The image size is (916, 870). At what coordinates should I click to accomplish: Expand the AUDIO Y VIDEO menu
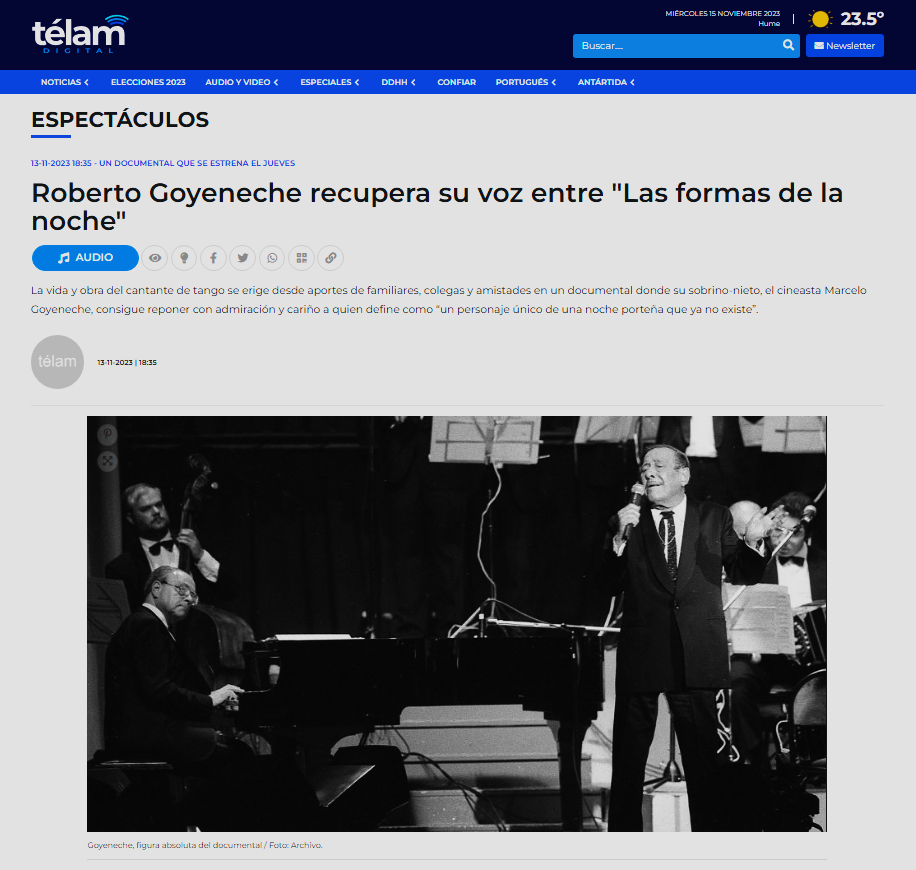241,82
